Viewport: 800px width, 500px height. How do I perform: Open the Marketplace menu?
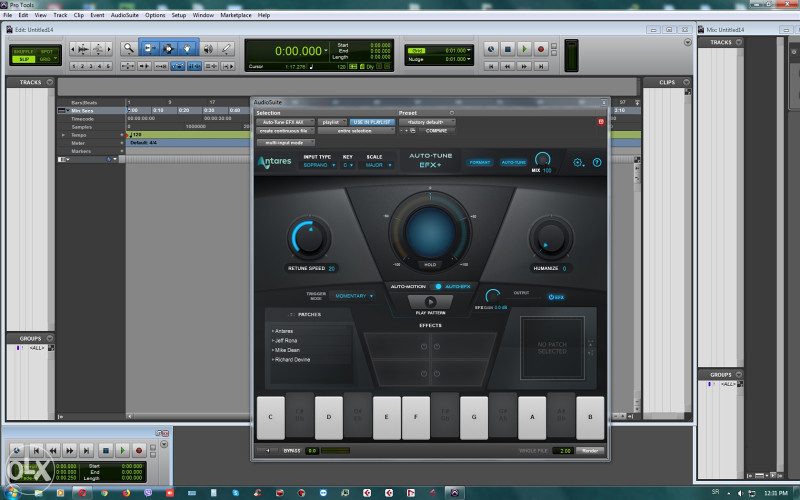236,15
